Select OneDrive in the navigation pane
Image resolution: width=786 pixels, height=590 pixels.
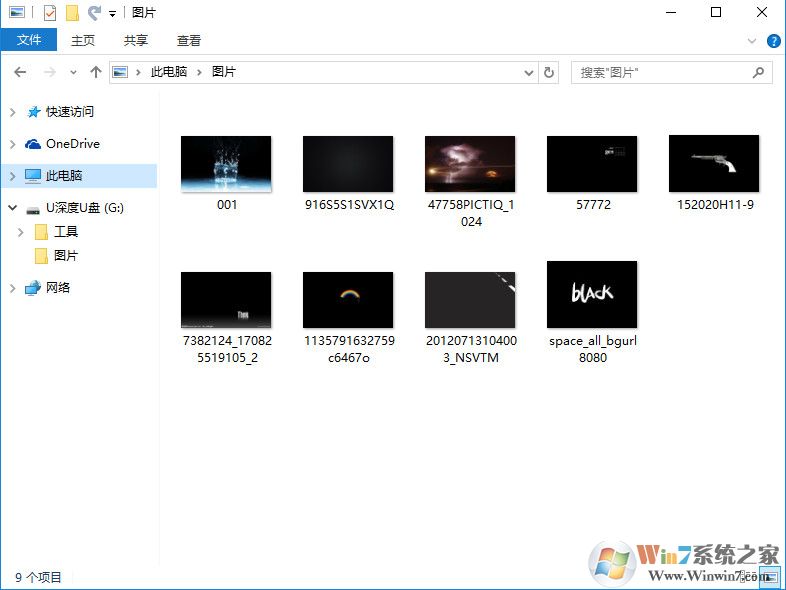(x=72, y=144)
